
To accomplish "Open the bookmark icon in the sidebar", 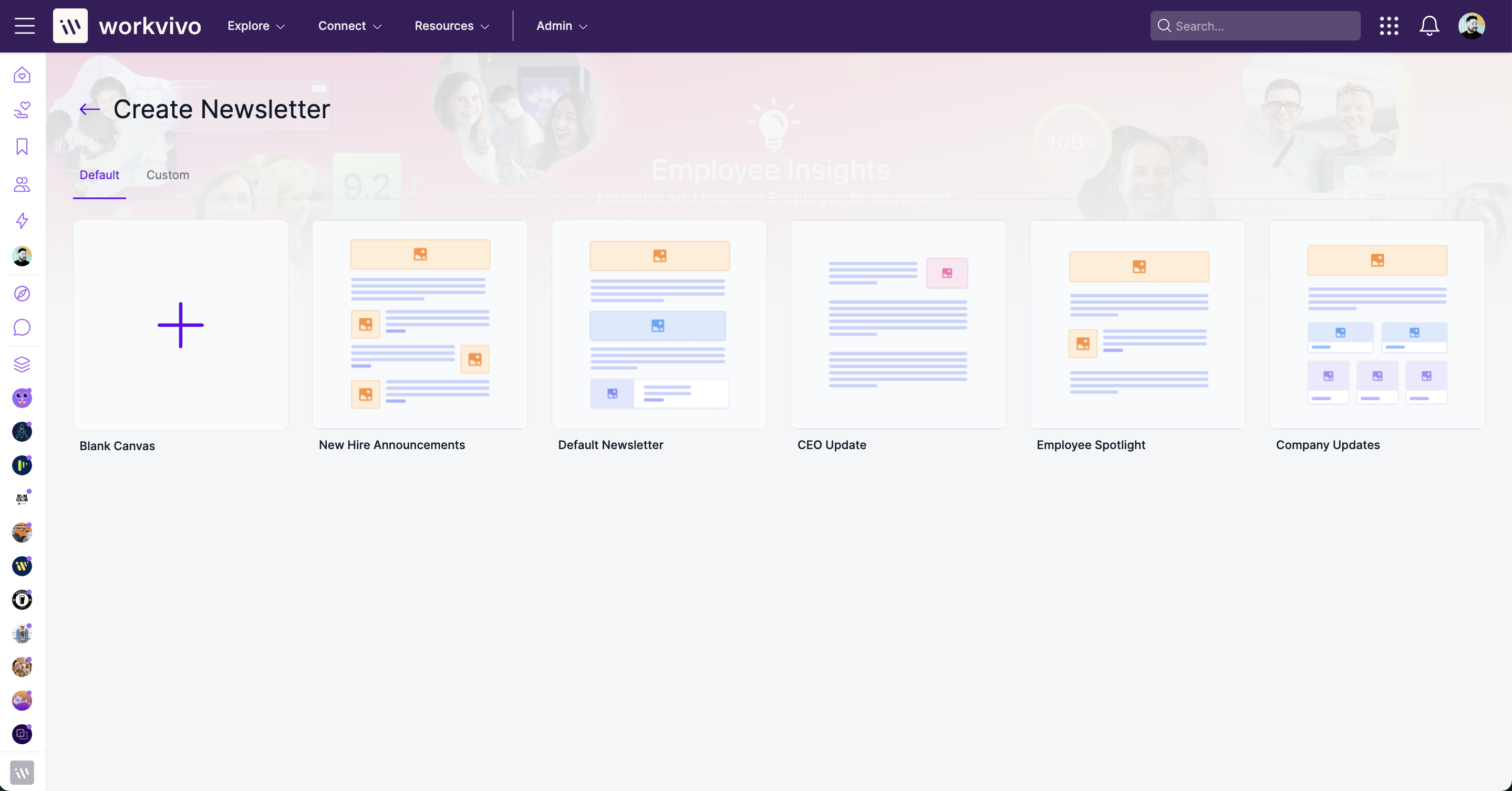I will (22, 147).
